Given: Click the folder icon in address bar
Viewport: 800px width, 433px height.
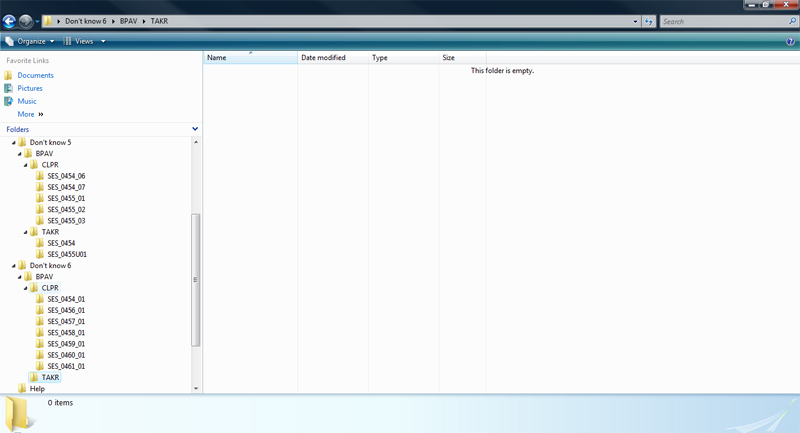Looking at the screenshot, I should pyautogui.click(x=47, y=21).
